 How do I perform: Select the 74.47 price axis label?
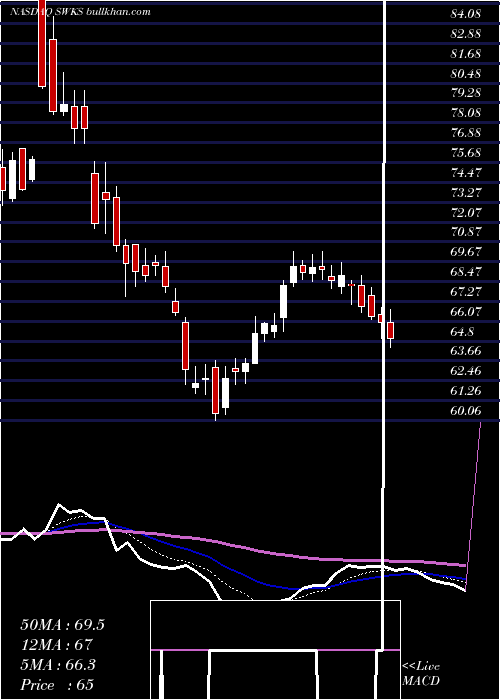pos(466,172)
